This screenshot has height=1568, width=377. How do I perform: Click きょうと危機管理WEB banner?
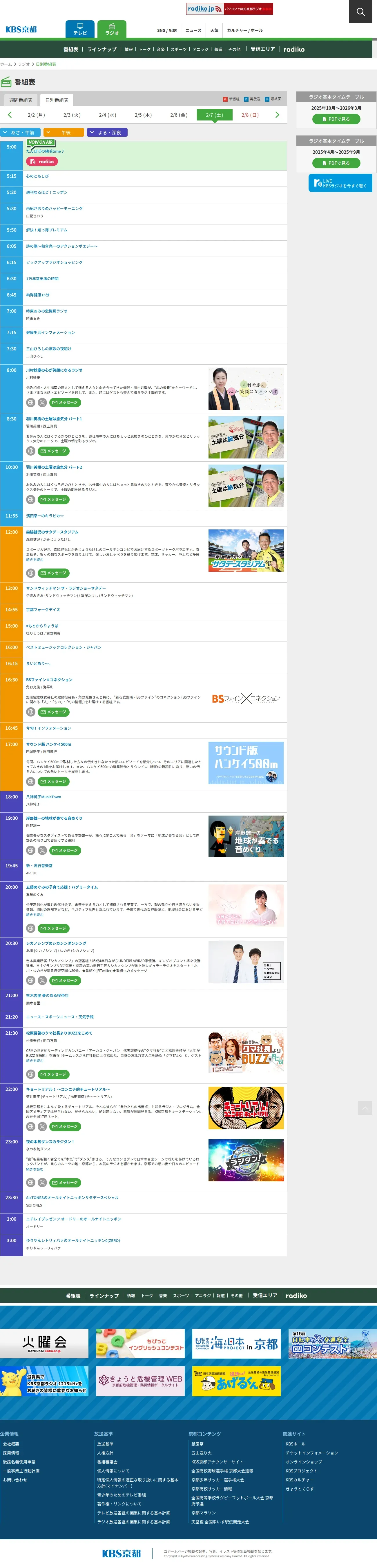tap(141, 1381)
